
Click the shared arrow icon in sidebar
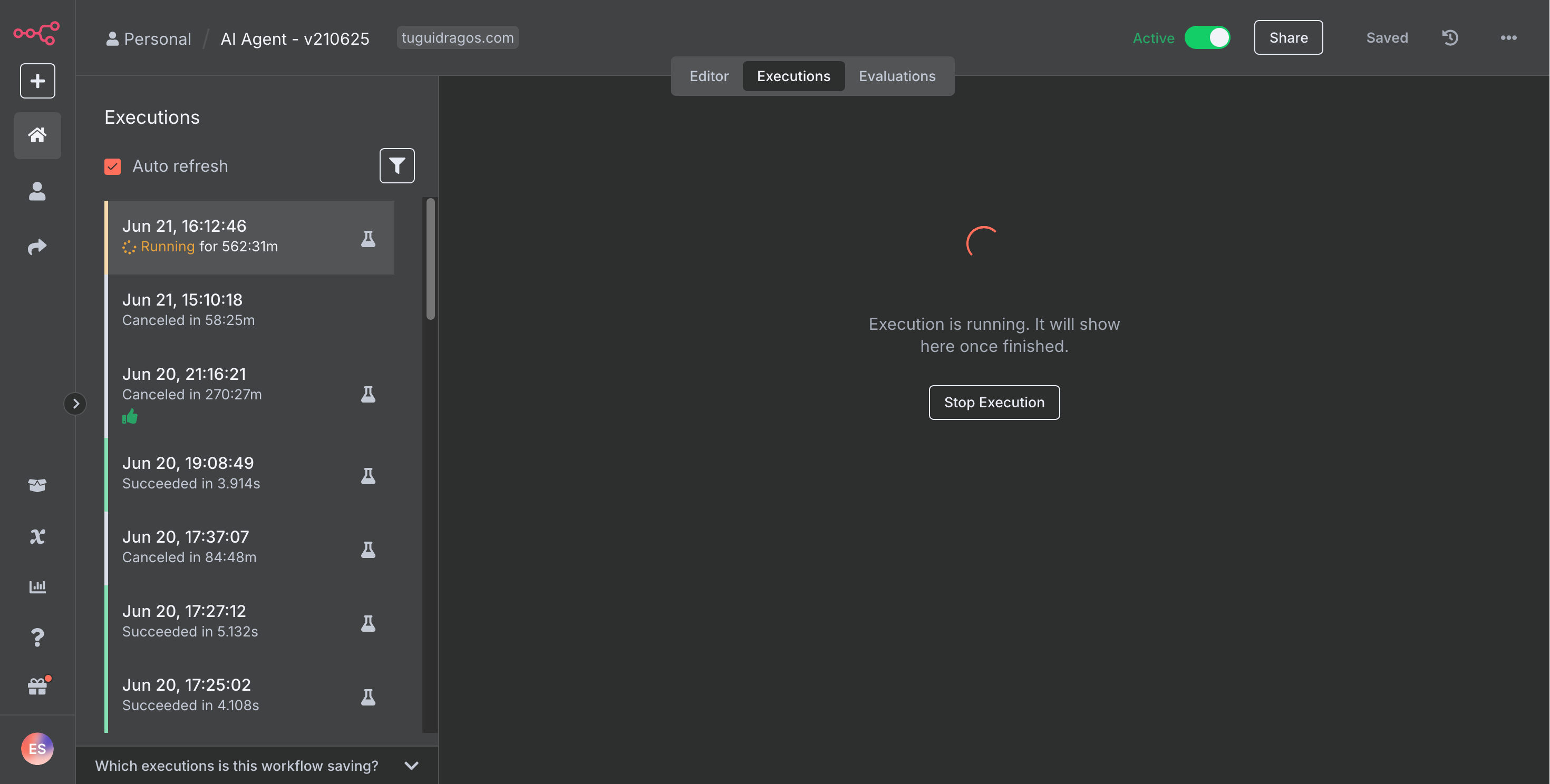37,247
